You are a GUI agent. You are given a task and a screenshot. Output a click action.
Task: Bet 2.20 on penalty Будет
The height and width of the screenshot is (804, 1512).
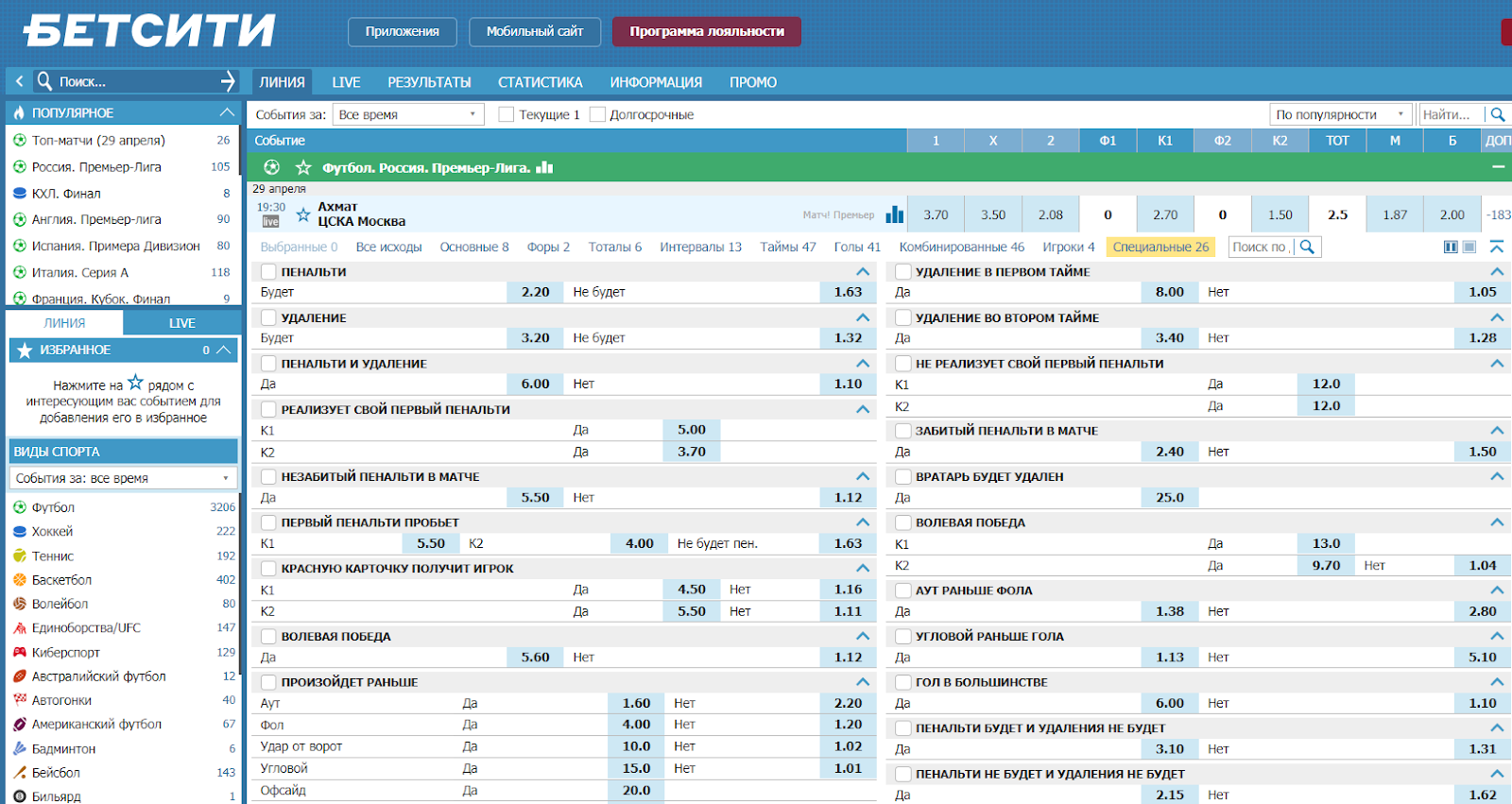pos(535,292)
